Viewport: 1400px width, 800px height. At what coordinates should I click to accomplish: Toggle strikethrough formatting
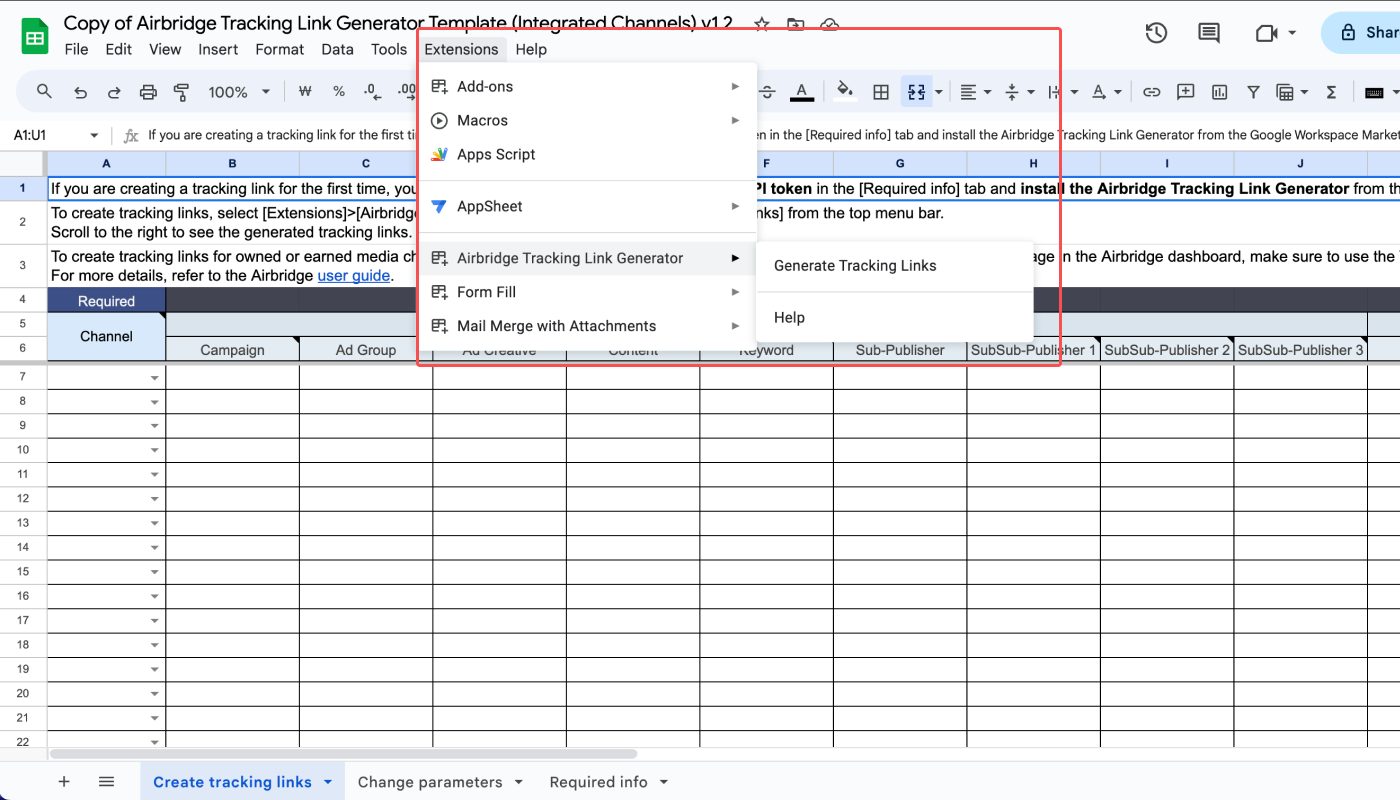(x=768, y=92)
